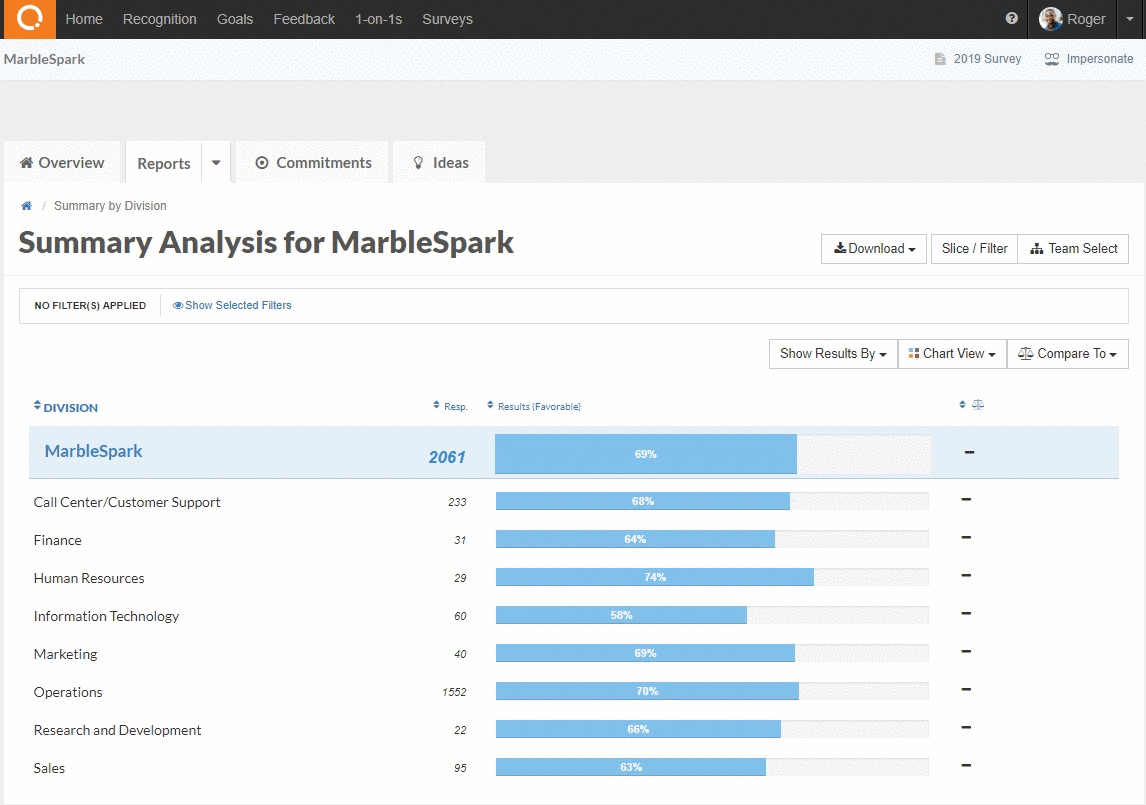Click the 2019 Survey document icon
This screenshot has width=1146, height=805.
(x=940, y=58)
